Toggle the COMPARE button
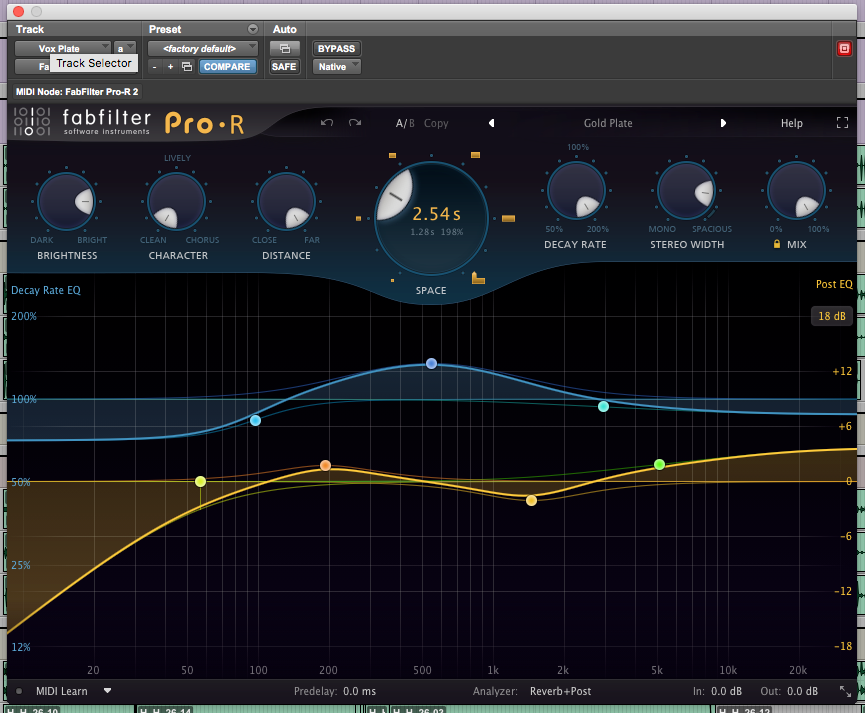Image resolution: width=865 pixels, height=713 pixels. 227,67
